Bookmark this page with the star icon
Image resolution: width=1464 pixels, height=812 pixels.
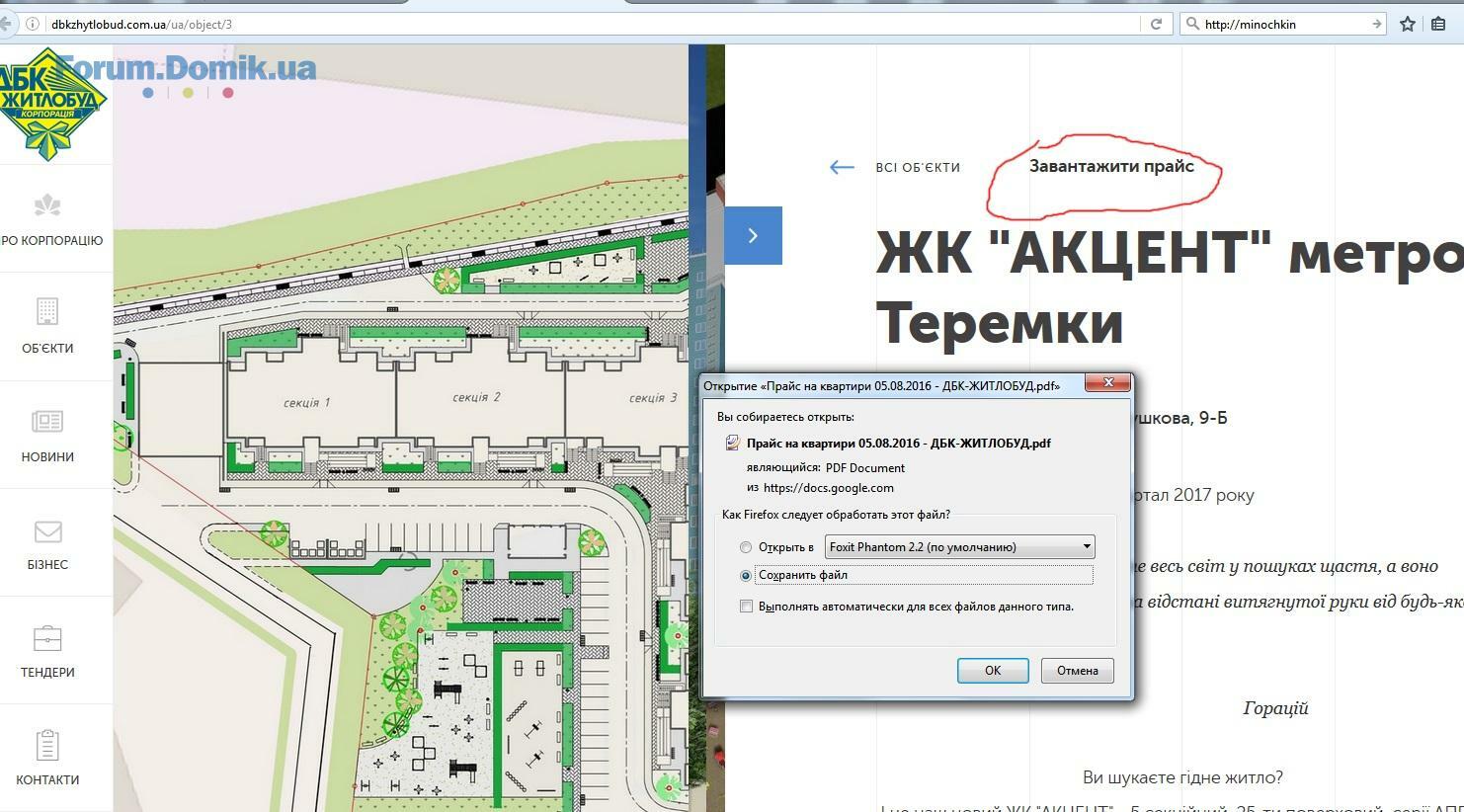click(x=1408, y=24)
